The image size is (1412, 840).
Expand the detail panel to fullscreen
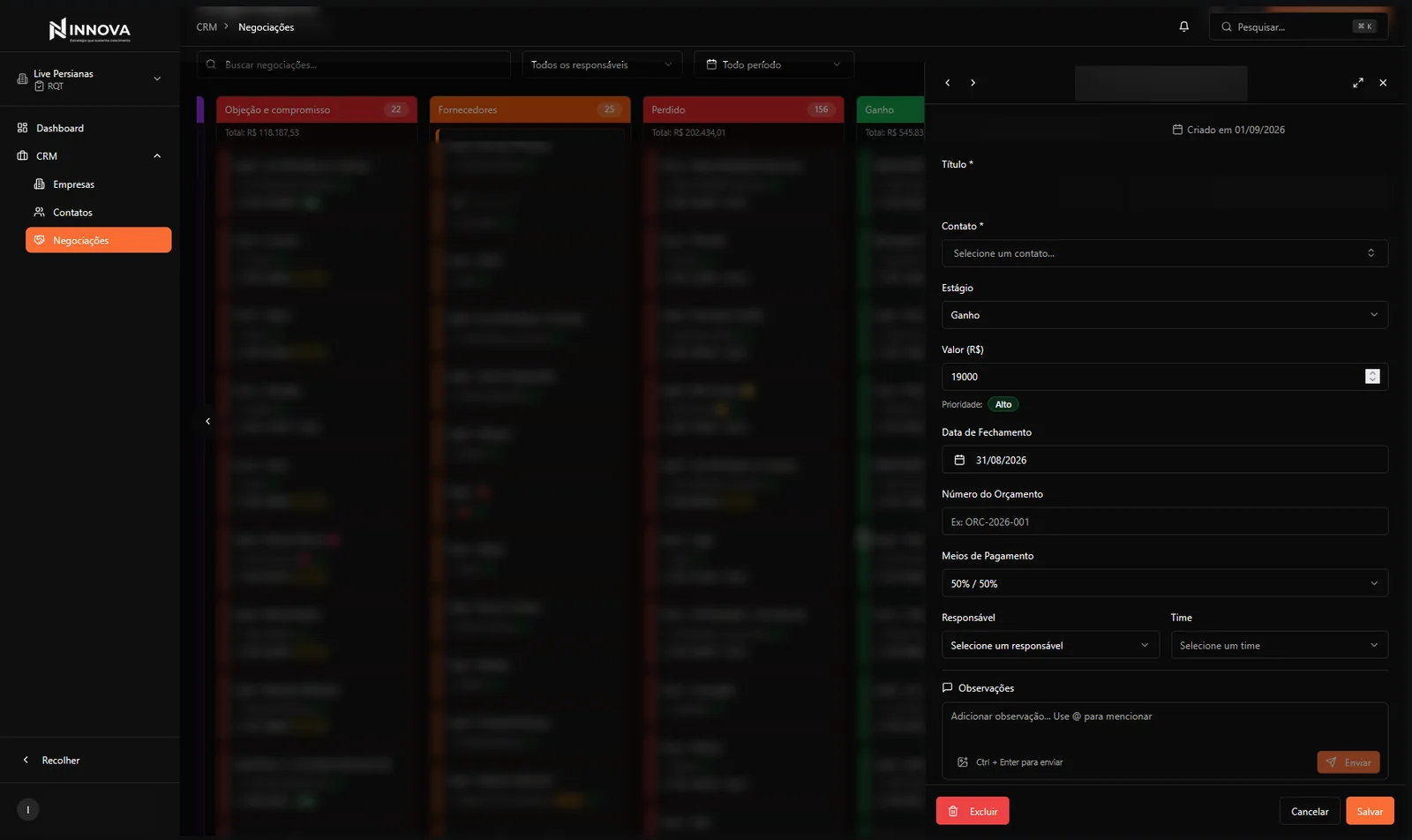tap(1358, 83)
